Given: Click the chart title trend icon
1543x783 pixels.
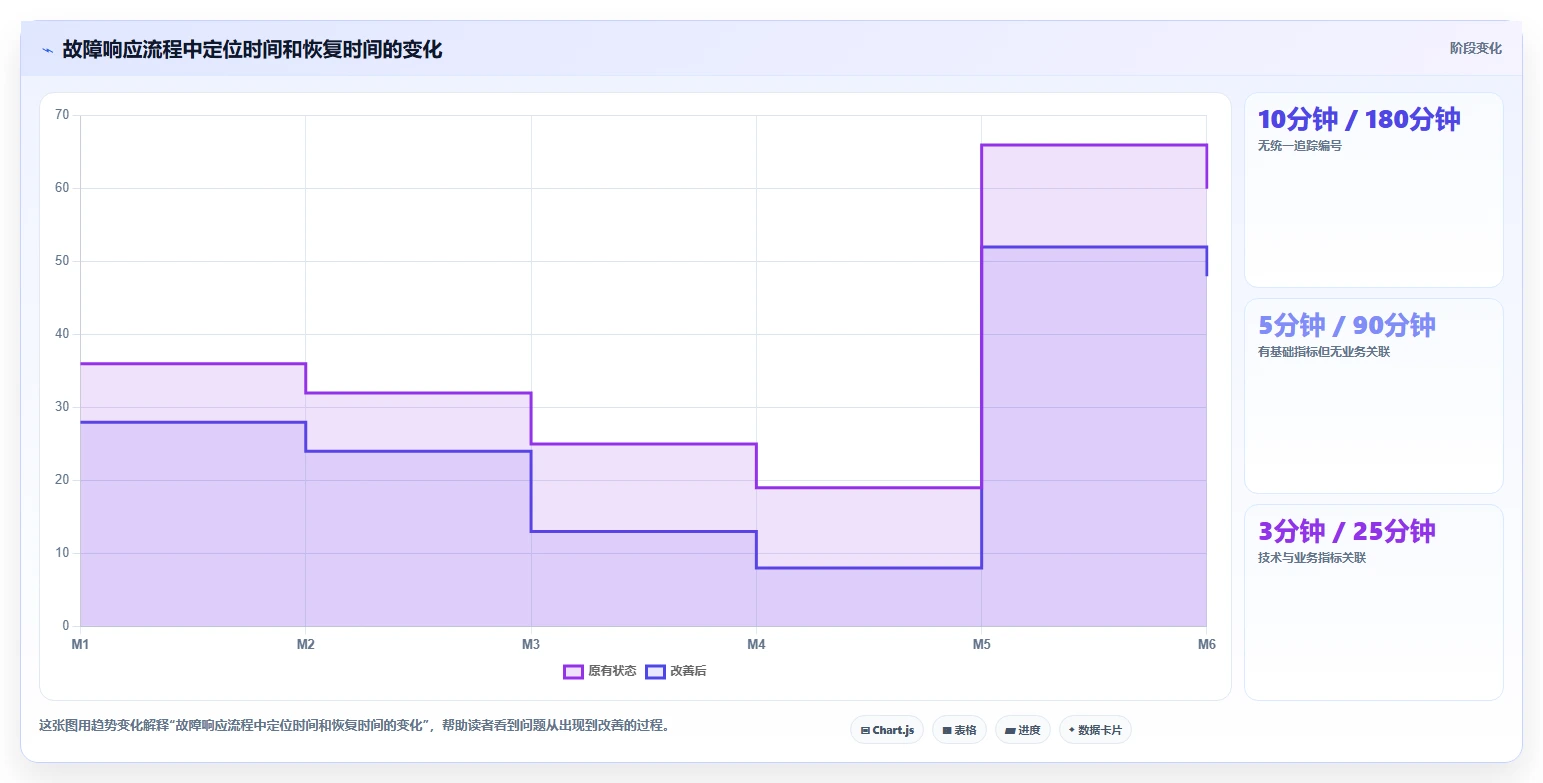Looking at the screenshot, I should click(x=47, y=50).
